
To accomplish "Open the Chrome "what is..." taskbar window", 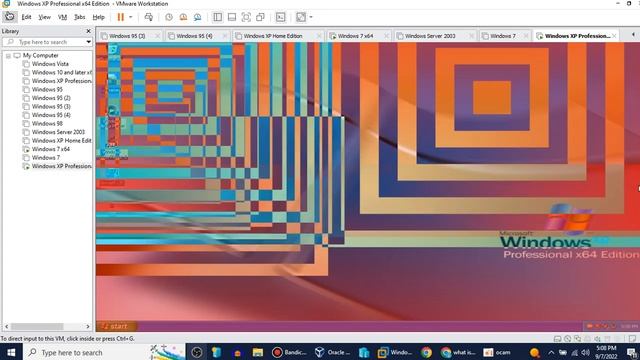I will 458,352.
